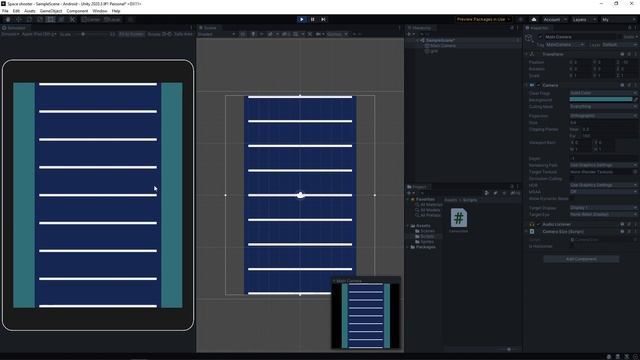The width and height of the screenshot is (640, 360).
Task: Select the Scale tool in toolbar
Action: click(40, 19)
